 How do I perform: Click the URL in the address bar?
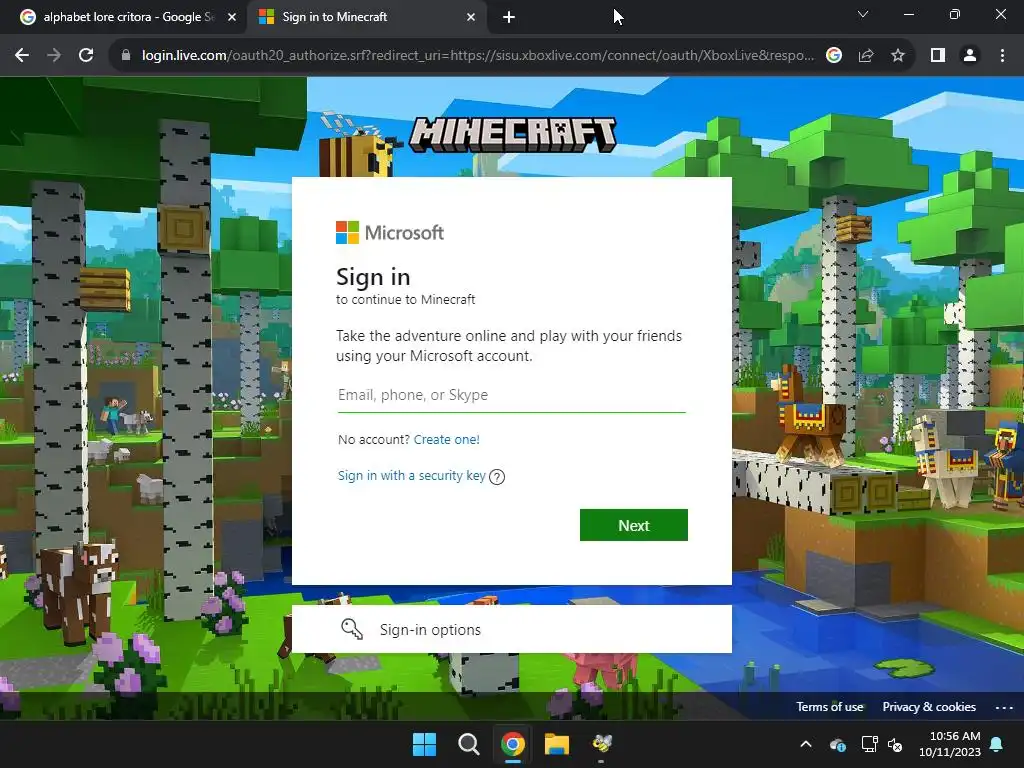click(478, 56)
